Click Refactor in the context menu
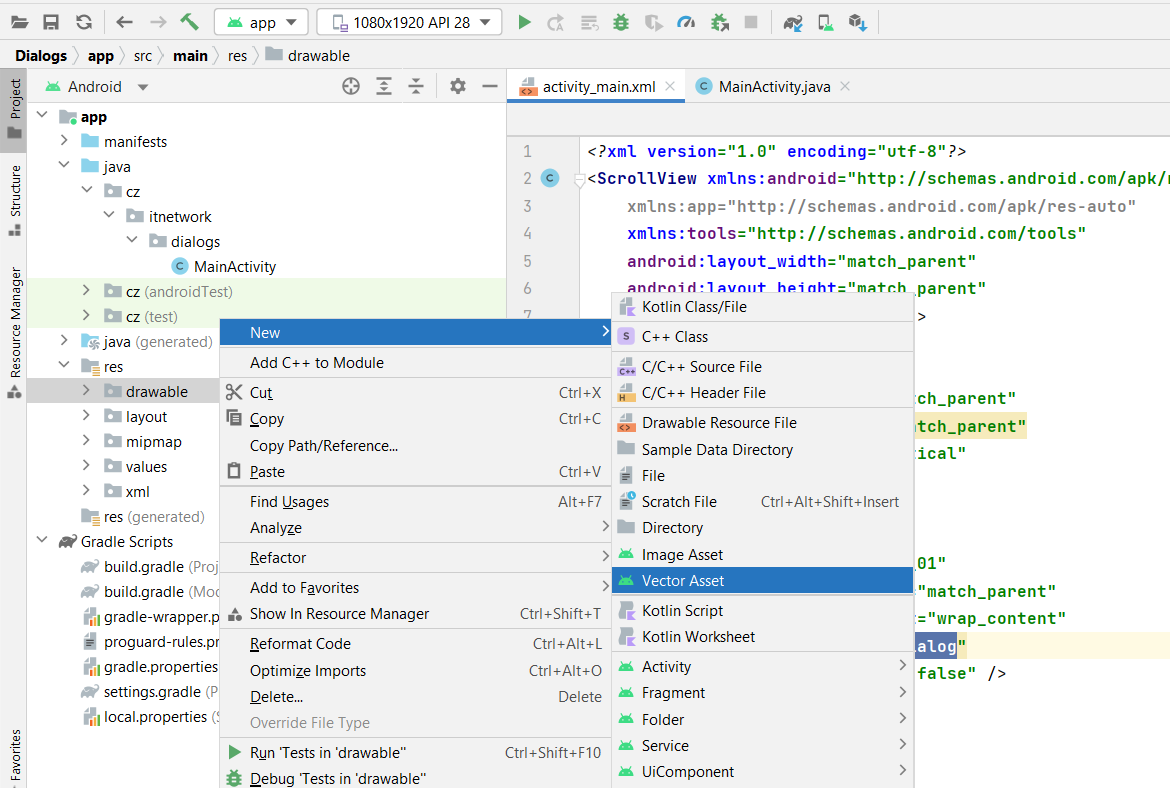The image size is (1170, 788). click(278, 558)
